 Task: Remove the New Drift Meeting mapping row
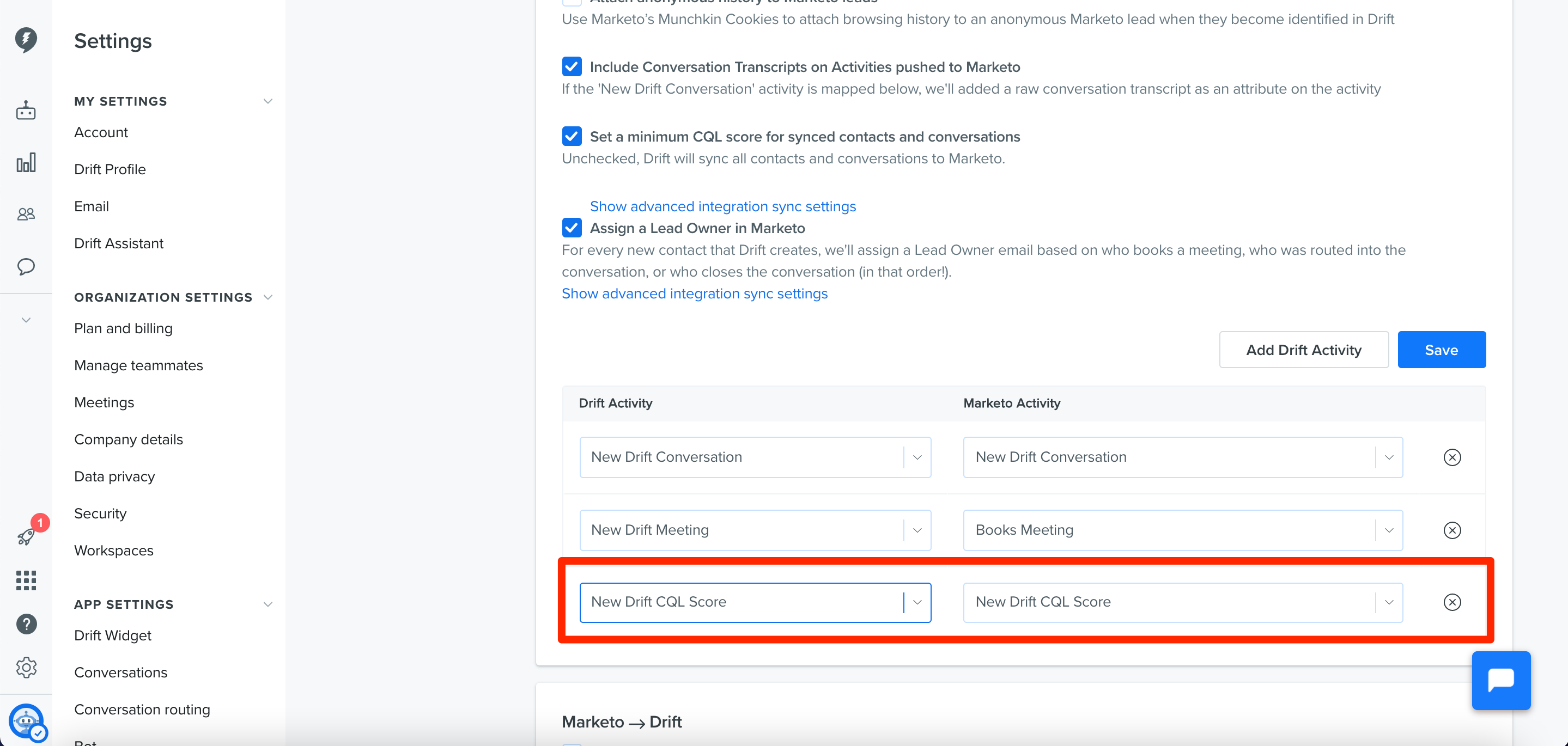[x=1452, y=530]
